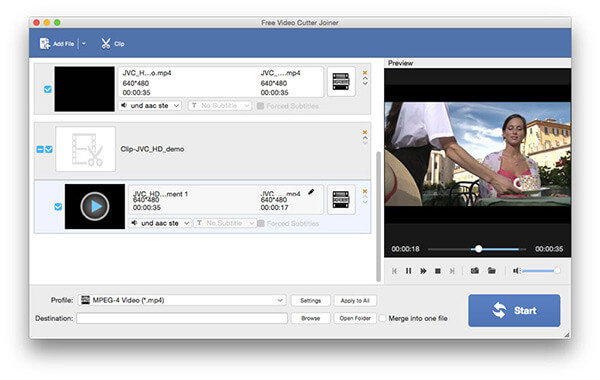Open the audio track dropdown of the segment clip
The image size is (600, 380).
[160, 223]
